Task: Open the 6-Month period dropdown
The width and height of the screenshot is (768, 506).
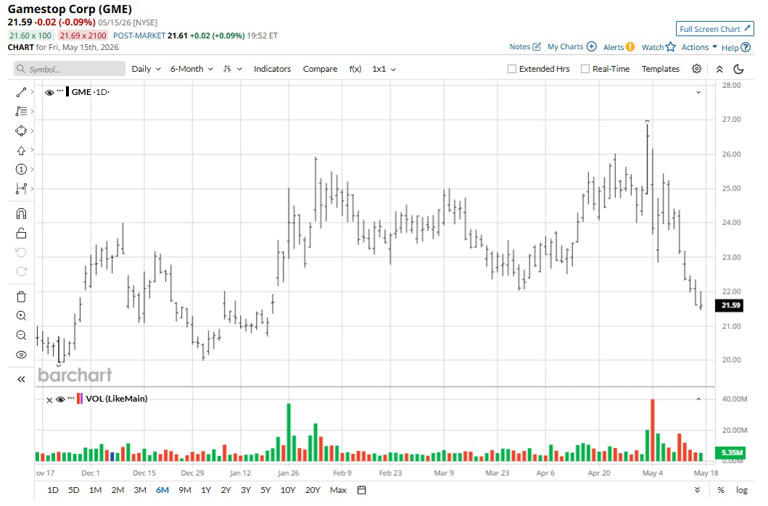Action: [x=192, y=69]
